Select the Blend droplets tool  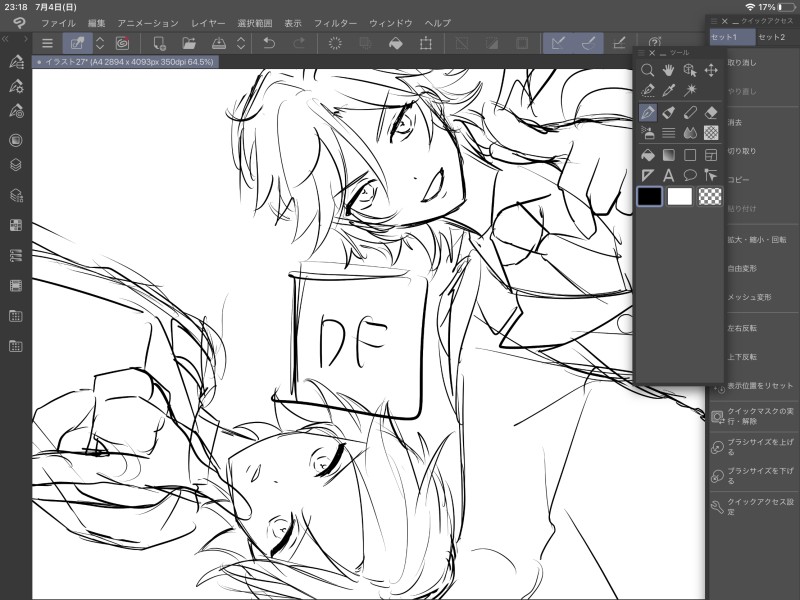(x=690, y=133)
